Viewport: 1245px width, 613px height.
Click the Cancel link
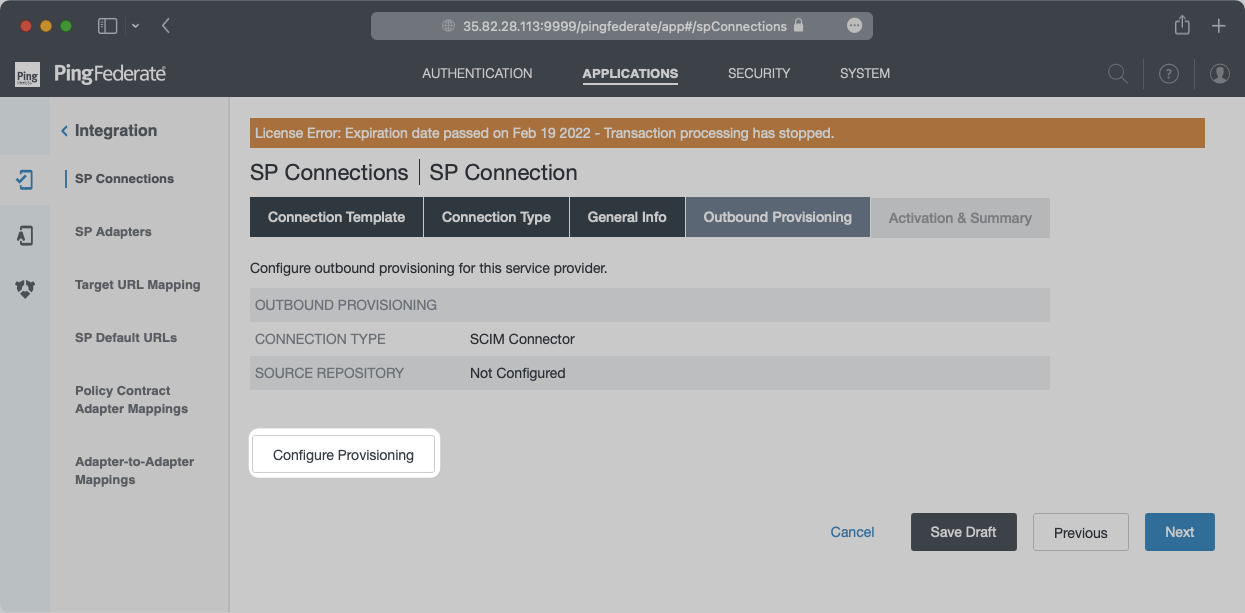(852, 532)
